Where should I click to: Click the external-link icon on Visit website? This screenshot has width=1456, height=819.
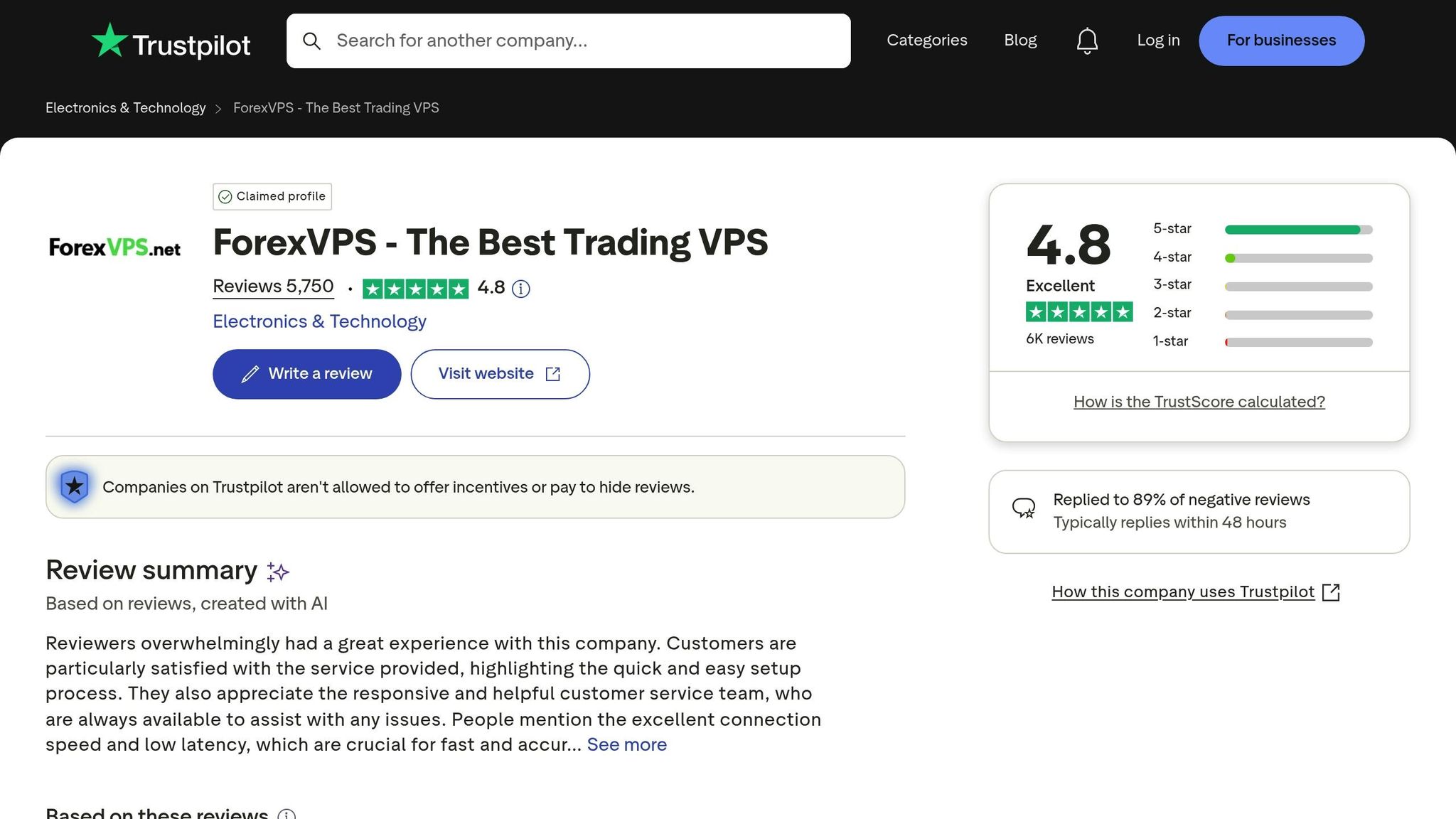[x=553, y=373]
